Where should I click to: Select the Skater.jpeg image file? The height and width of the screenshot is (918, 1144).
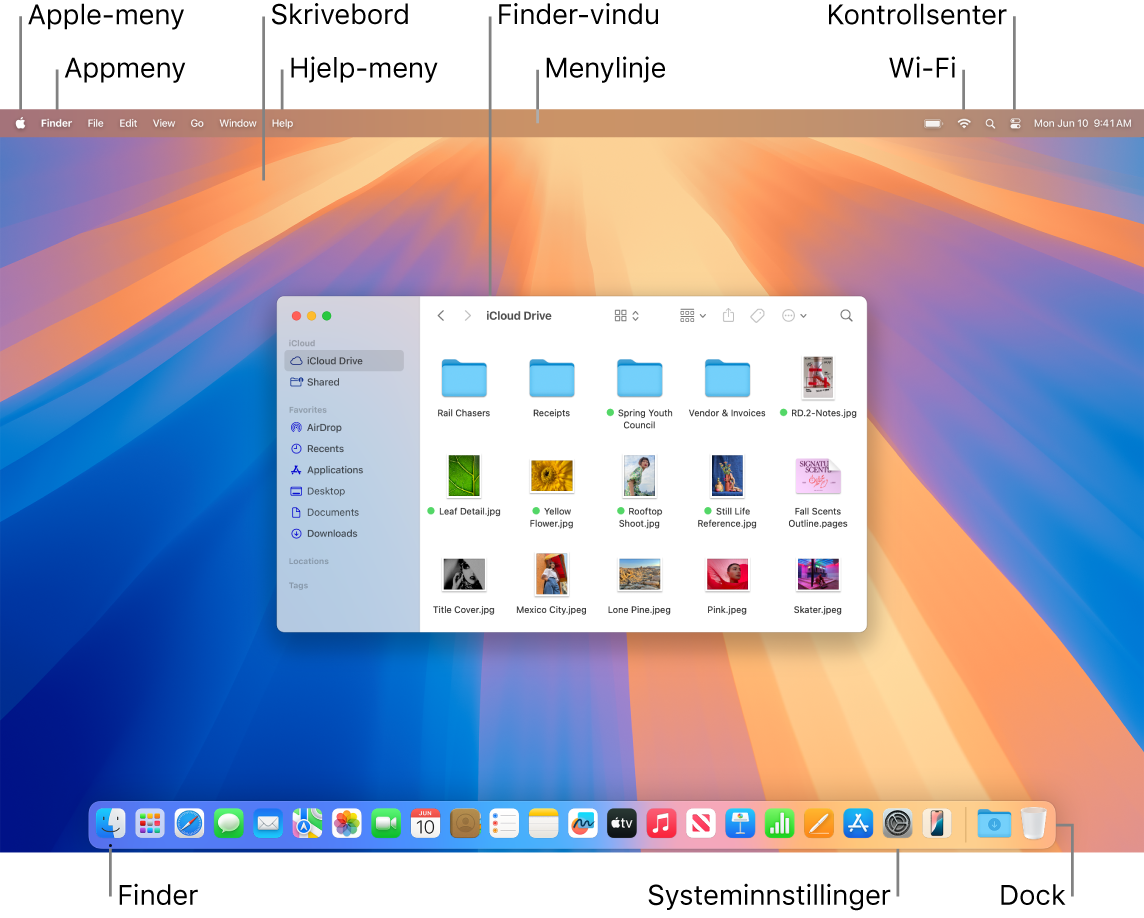click(818, 574)
